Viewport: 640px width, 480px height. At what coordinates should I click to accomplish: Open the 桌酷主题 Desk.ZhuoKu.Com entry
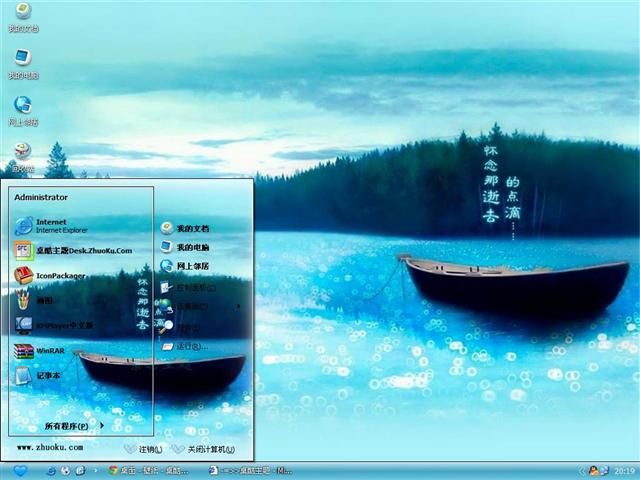pyautogui.click(x=73, y=251)
